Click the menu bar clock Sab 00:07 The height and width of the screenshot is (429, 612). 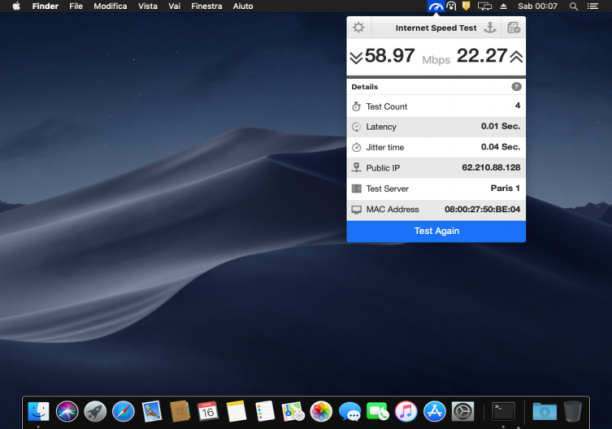point(537,6)
